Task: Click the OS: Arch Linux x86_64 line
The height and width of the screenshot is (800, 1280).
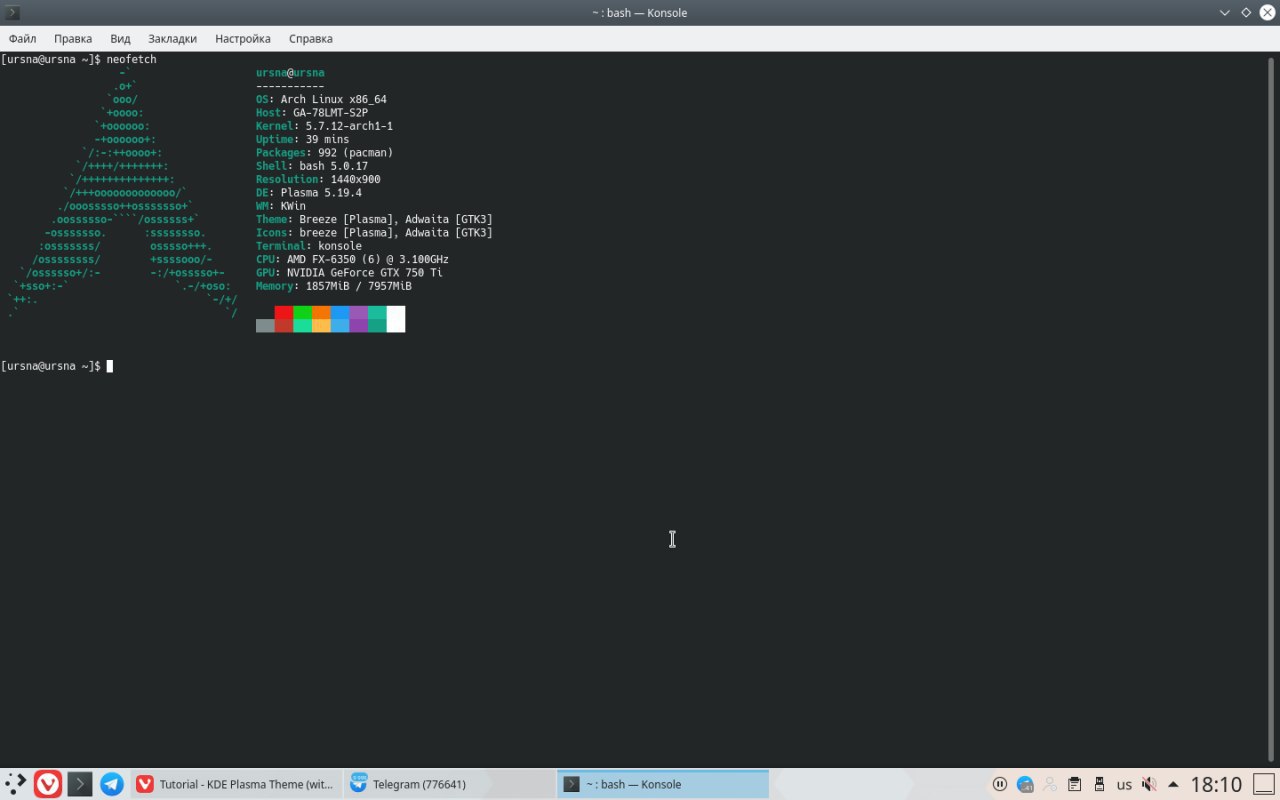Action: point(321,100)
